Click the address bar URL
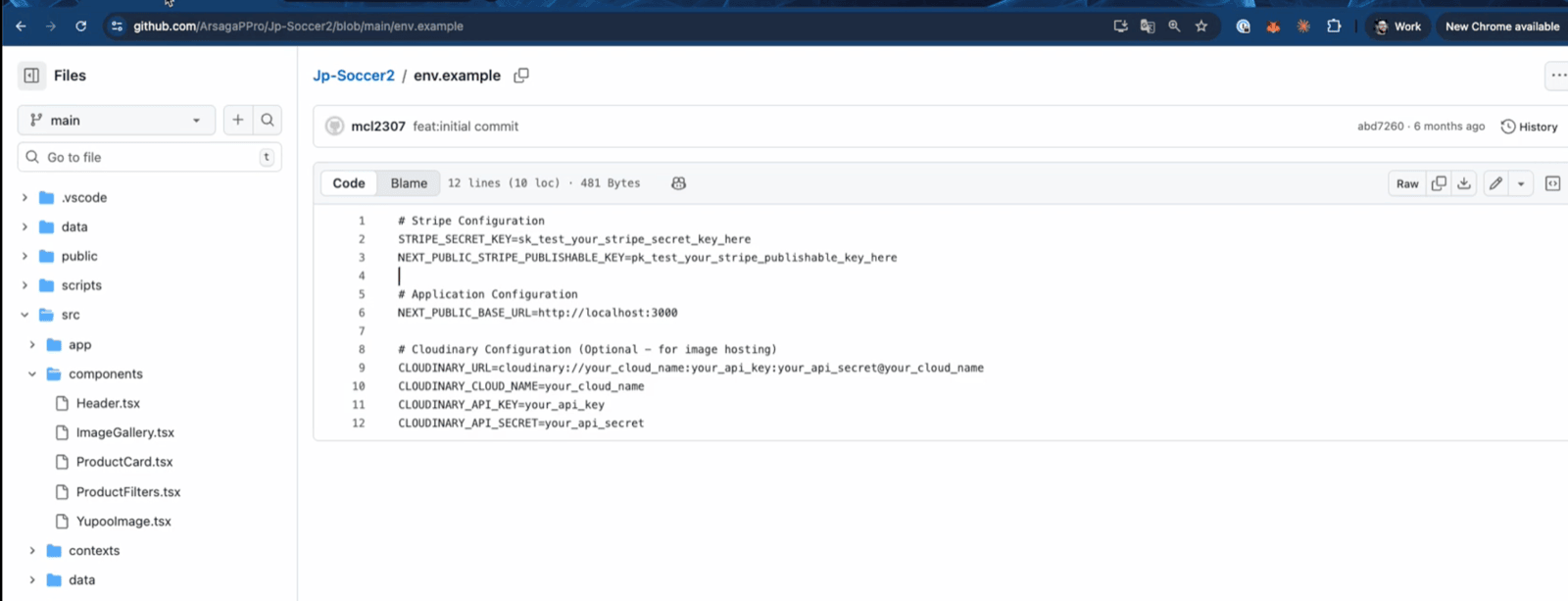This screenshot has height=601, width=1568. tap(298, 26)
